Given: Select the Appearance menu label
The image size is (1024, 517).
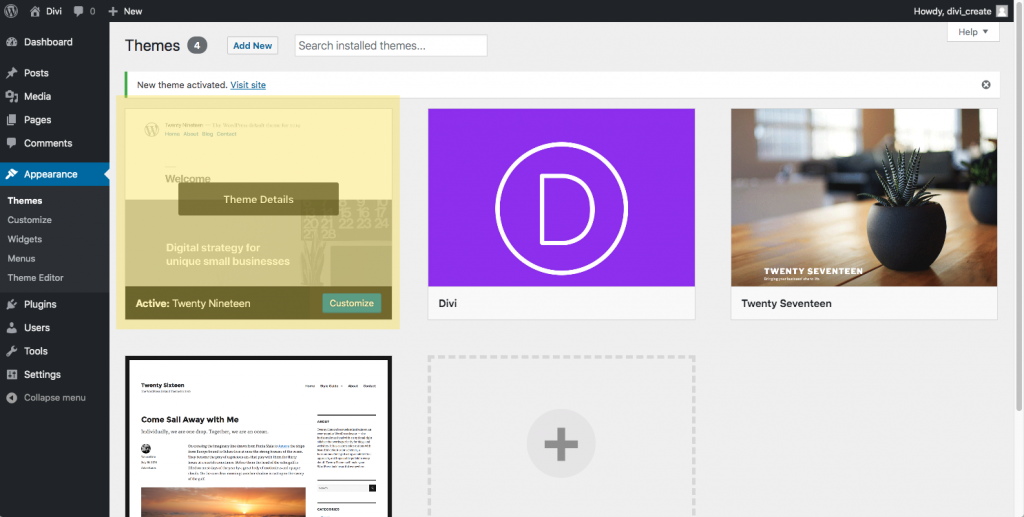Looking at the screenshot, I should [50, 174].
